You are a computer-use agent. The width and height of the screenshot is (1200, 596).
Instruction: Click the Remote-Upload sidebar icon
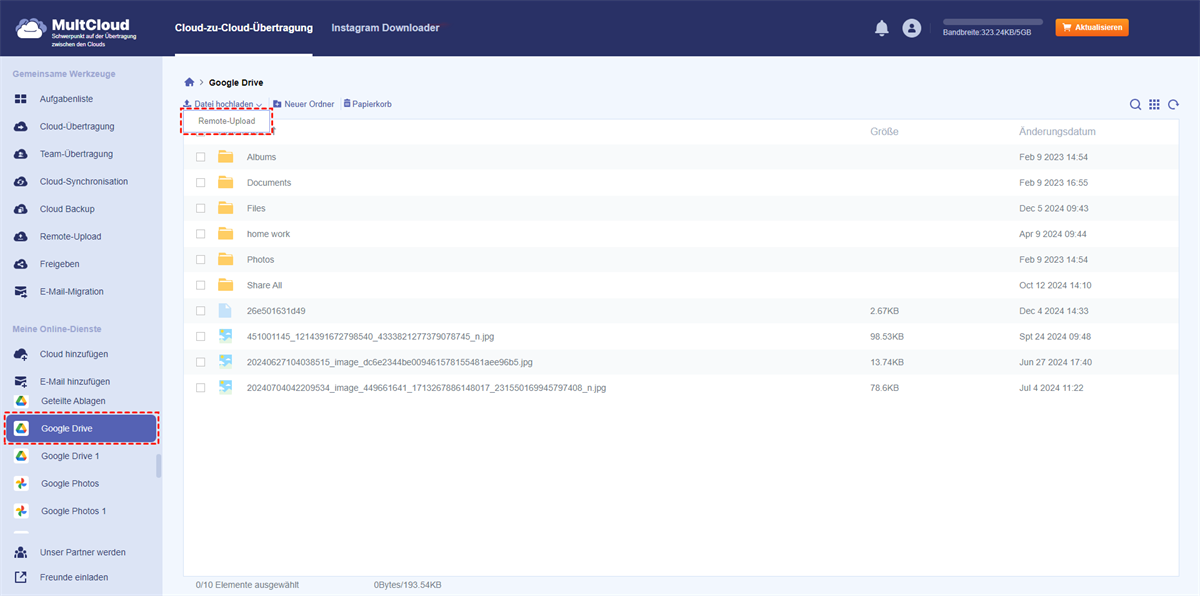(21, 237)
